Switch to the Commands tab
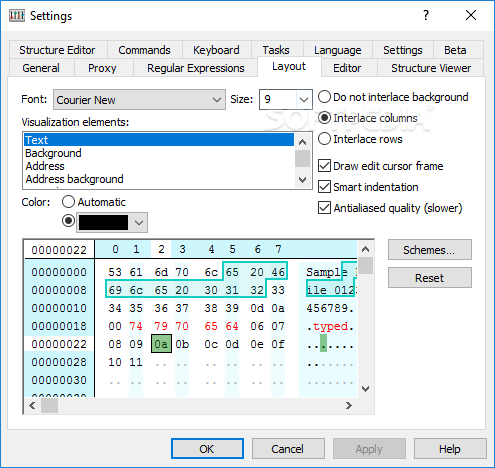The width and height of the screenshot is (495, 468). point(144,50)
